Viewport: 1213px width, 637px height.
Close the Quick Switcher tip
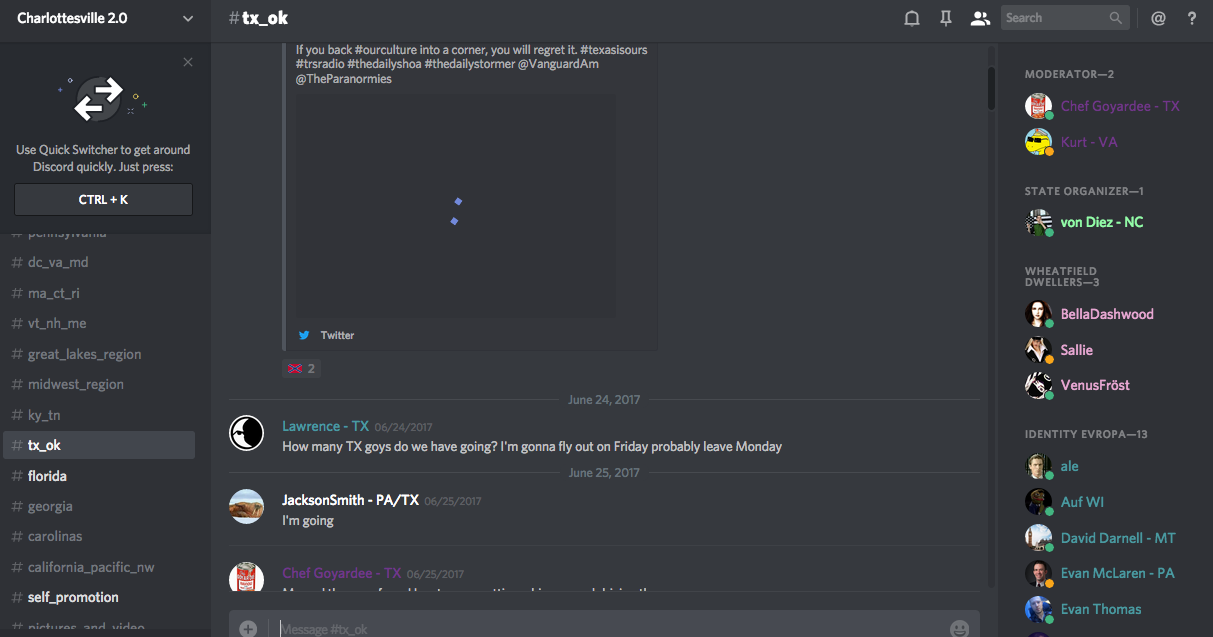tap(188, 62)
